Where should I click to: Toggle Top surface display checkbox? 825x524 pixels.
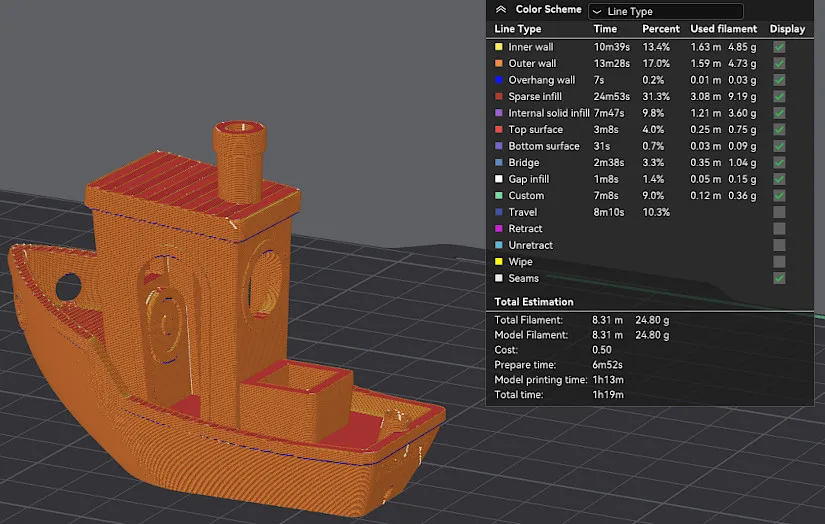[779, 129]
